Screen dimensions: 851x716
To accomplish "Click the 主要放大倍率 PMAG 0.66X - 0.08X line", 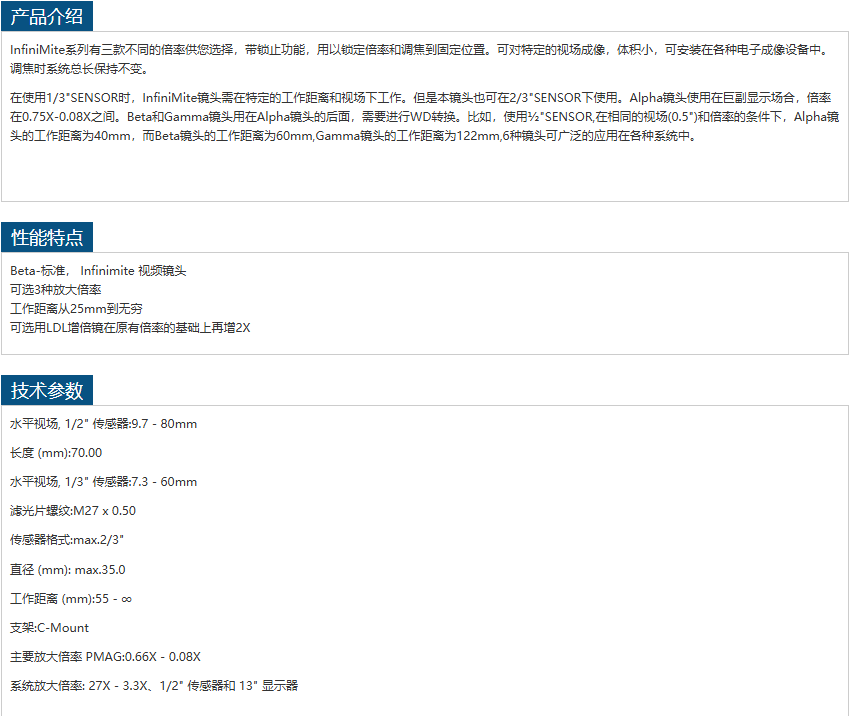I will point(105,657).
